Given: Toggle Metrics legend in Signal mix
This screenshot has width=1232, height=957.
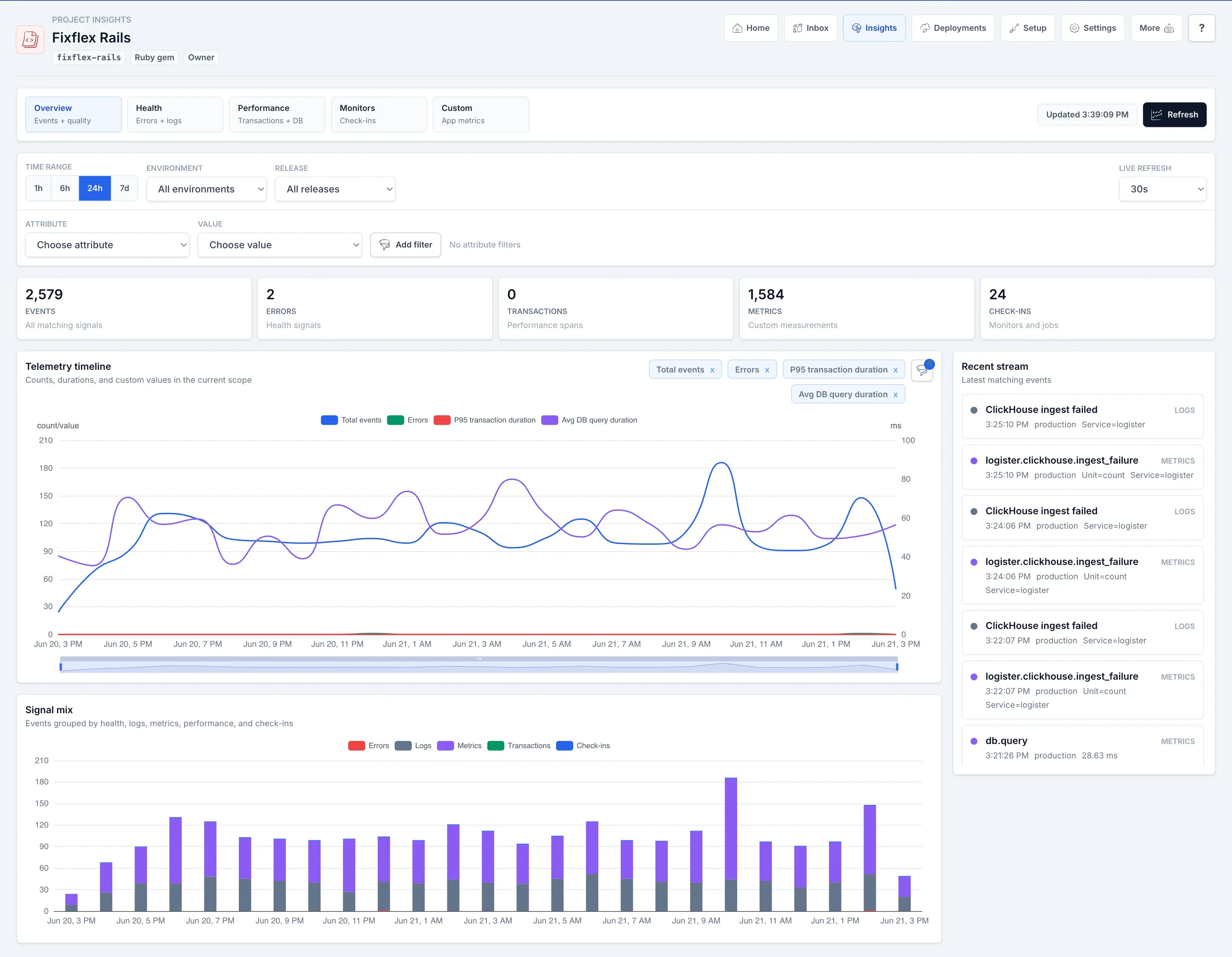Looking at the screenshot, I should point(459,746).
